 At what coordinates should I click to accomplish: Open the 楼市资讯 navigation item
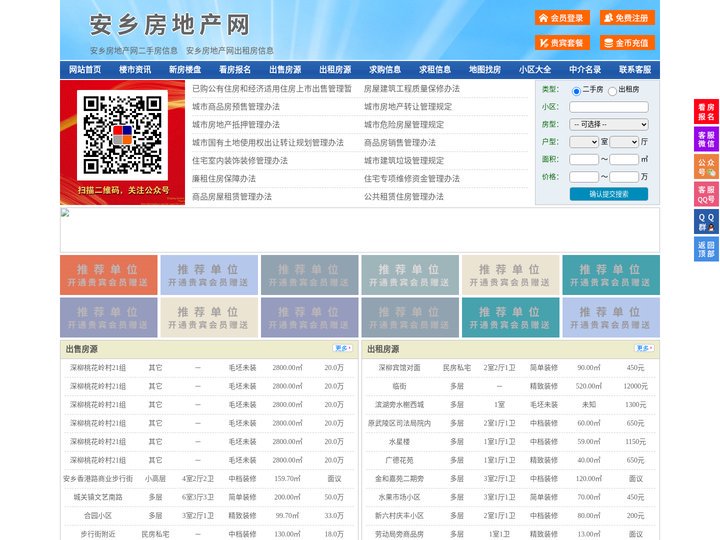135,70
